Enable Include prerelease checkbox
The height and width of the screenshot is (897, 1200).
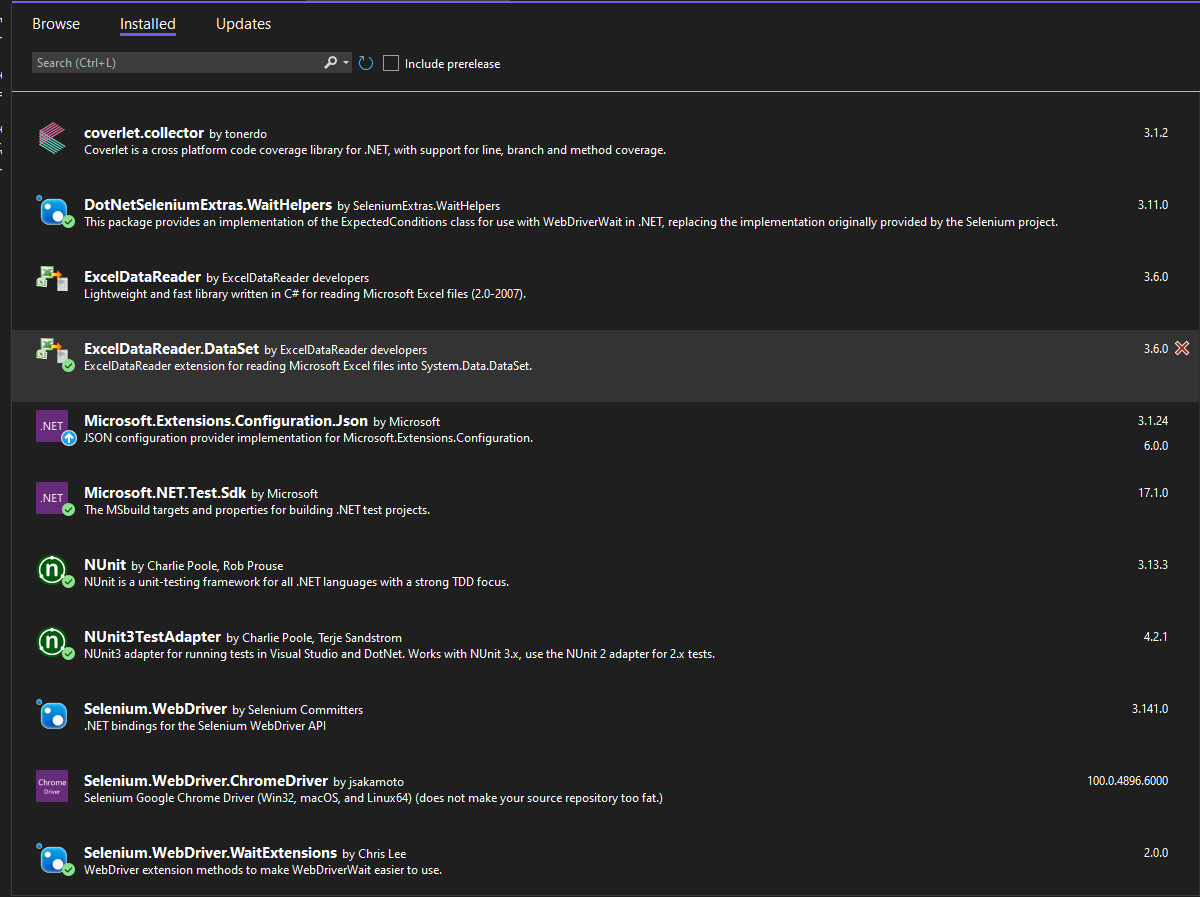click(x=391, y=63)
